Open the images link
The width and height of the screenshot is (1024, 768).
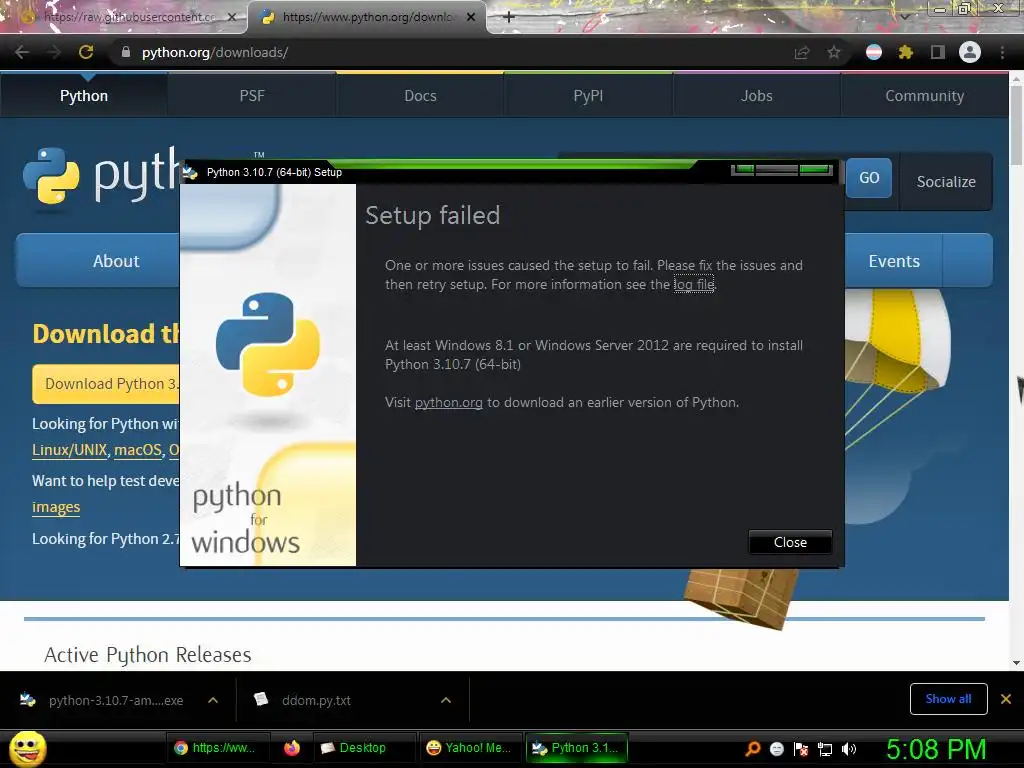click(x=56, y=507)
